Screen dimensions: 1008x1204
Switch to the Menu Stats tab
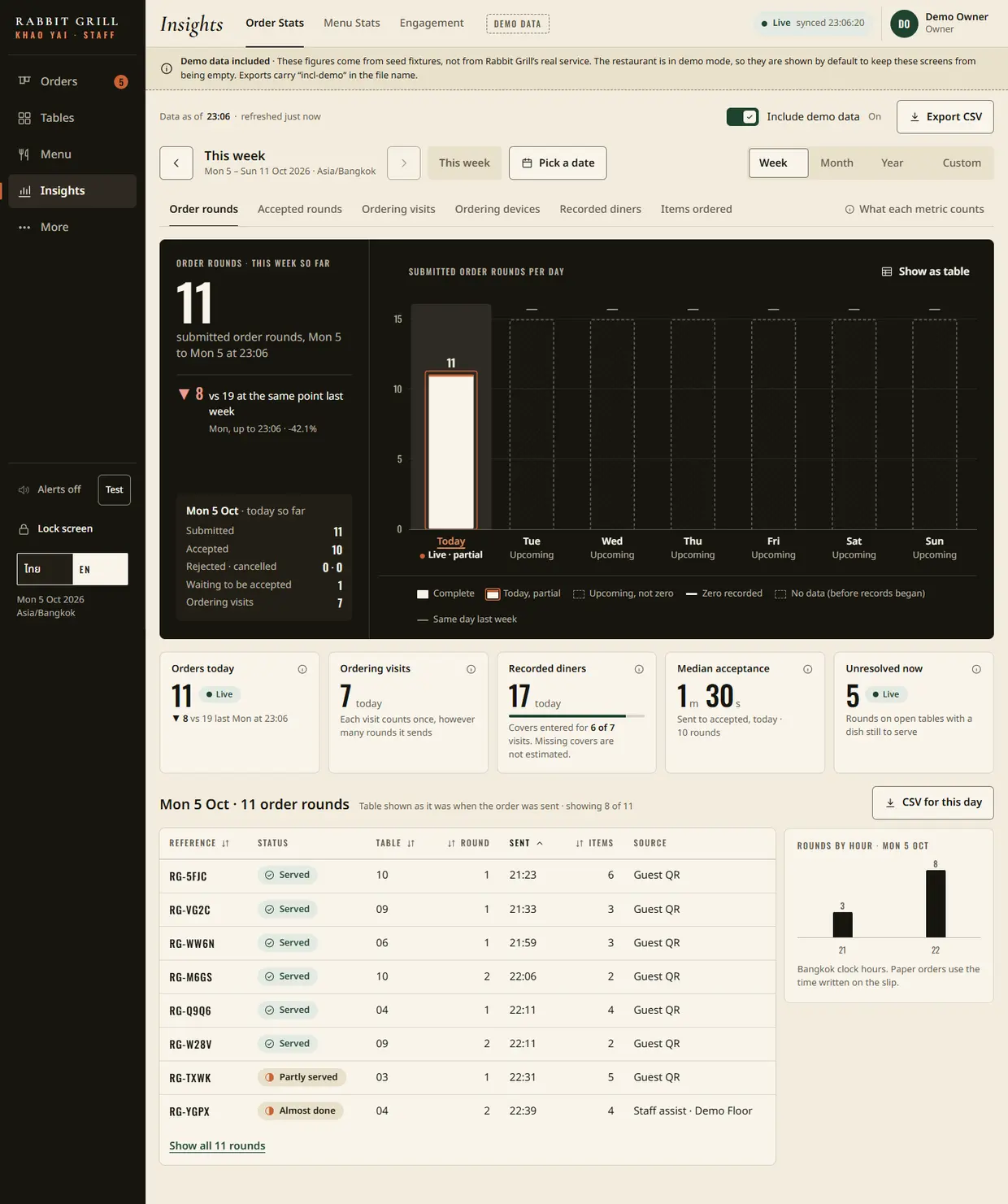tap(352, 24)
